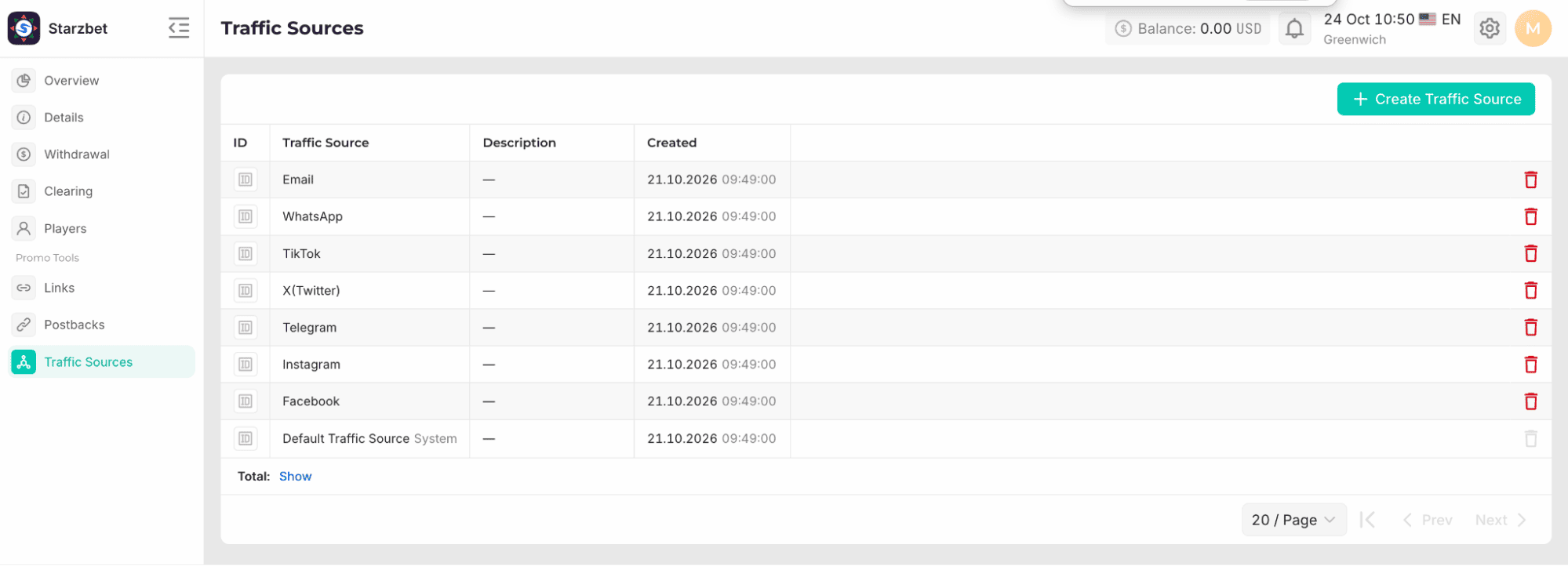Open the Players section
Viewport: 1568px width, 566px height.
(x=101, y=229)
